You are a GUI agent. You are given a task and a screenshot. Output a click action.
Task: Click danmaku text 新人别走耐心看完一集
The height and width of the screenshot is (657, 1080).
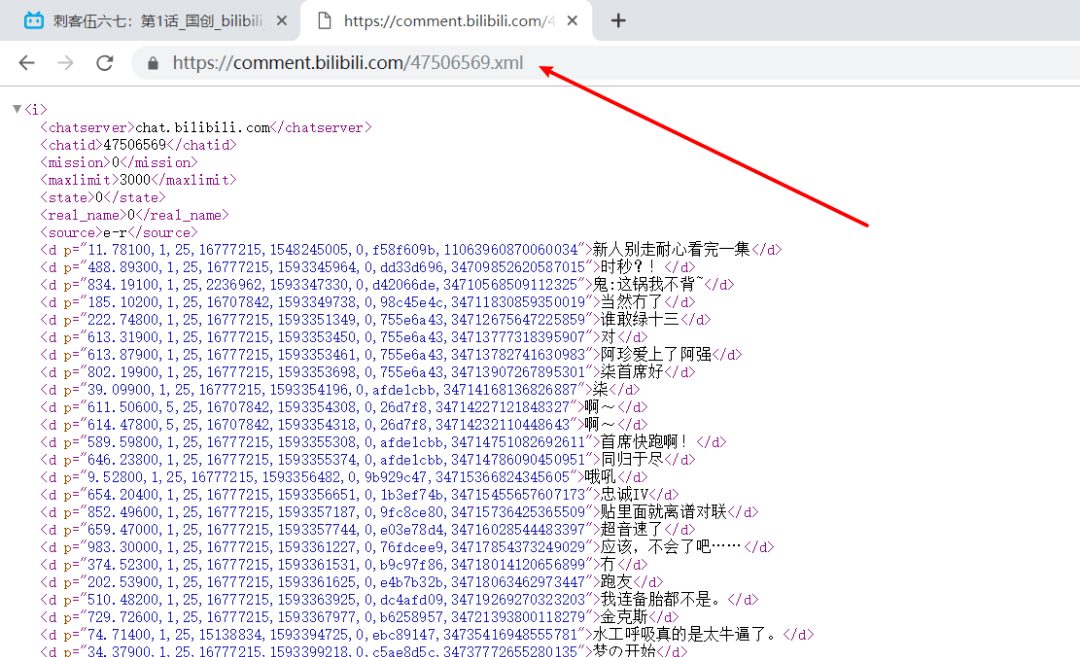point(672,249)
